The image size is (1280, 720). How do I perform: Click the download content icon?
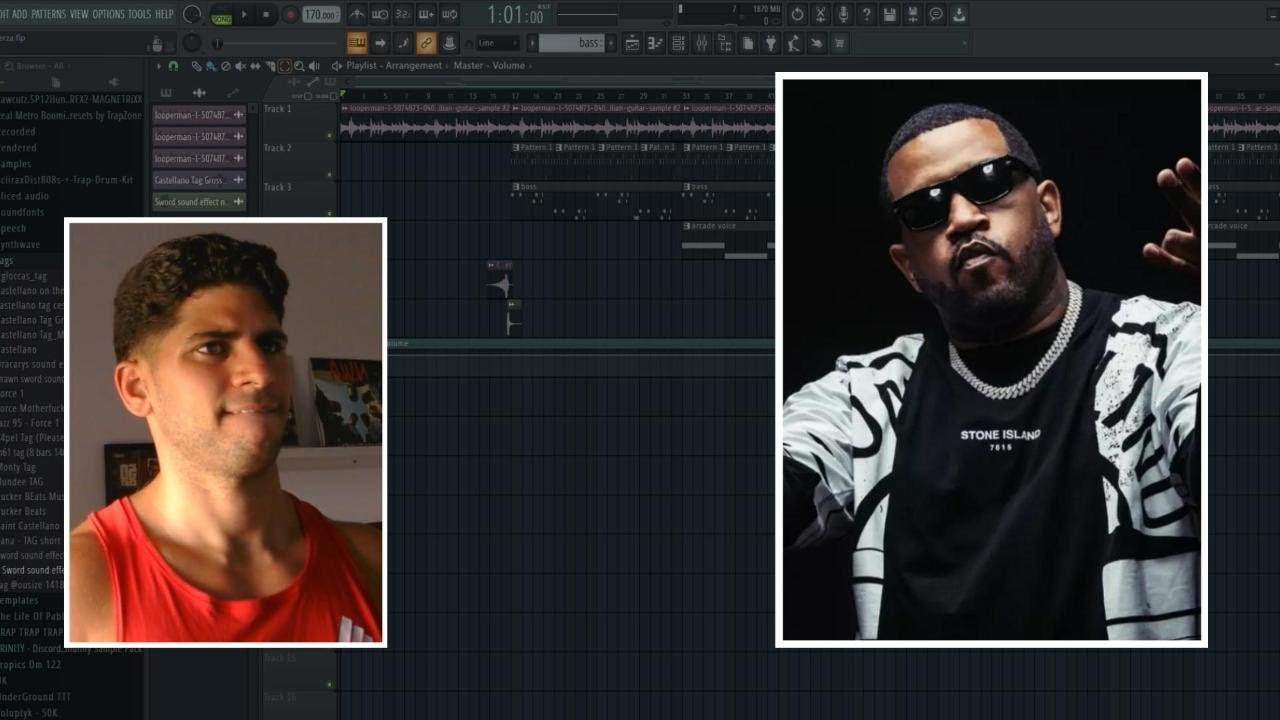coord(959,15)
